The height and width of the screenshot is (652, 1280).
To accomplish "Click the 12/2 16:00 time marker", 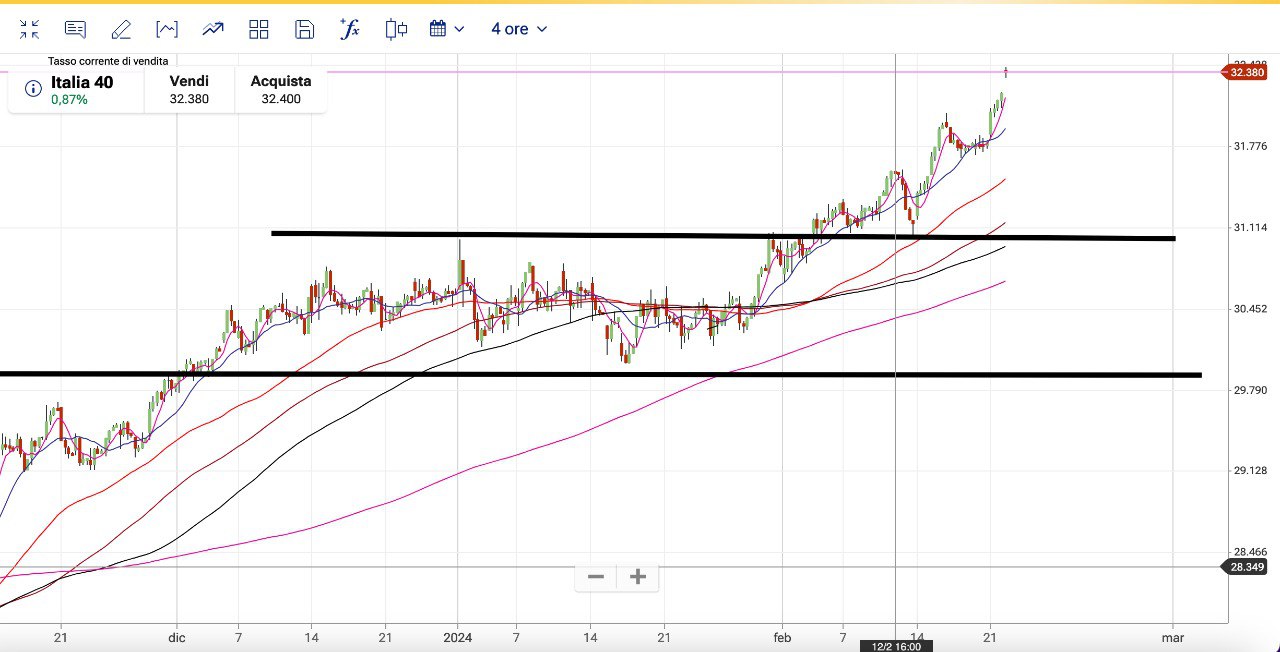I will click(894, 646).
